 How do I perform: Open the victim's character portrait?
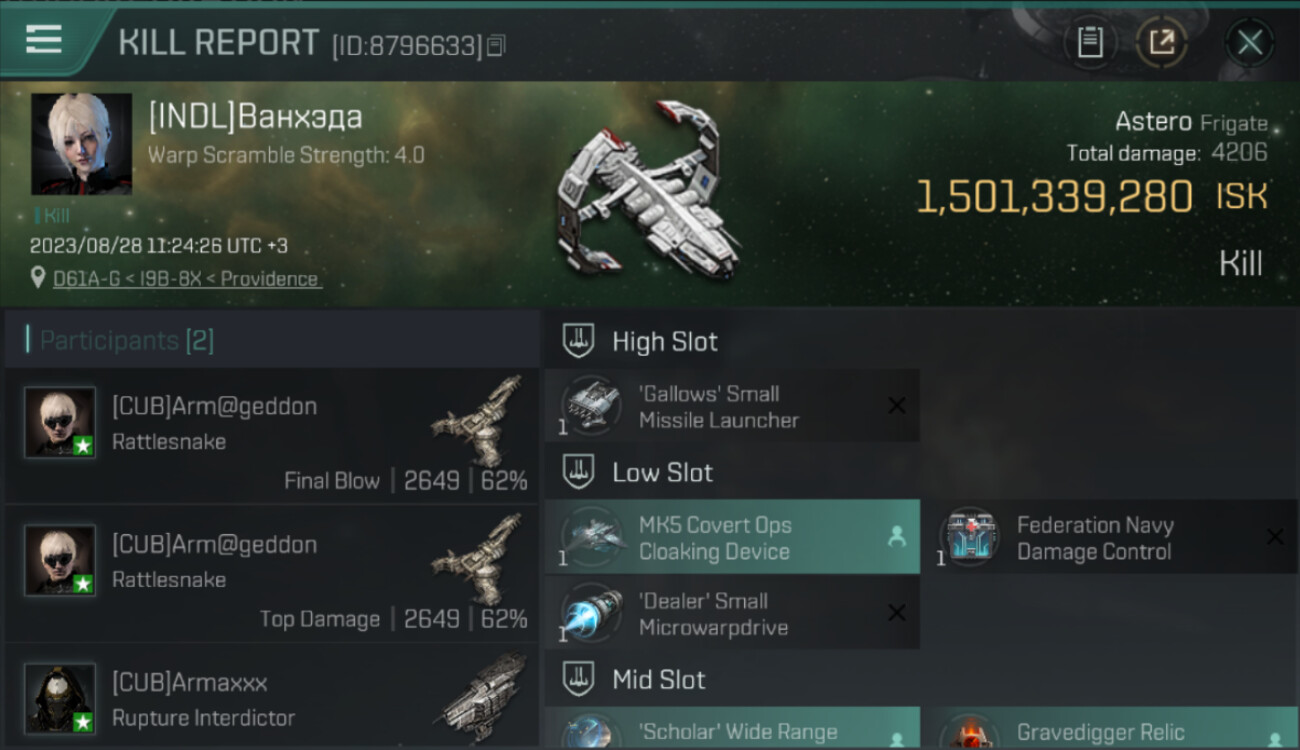tap(81, 144)
